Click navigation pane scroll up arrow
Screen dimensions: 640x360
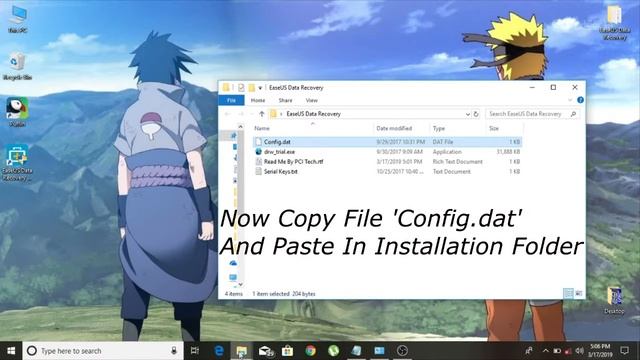click(x=240, y=127)
